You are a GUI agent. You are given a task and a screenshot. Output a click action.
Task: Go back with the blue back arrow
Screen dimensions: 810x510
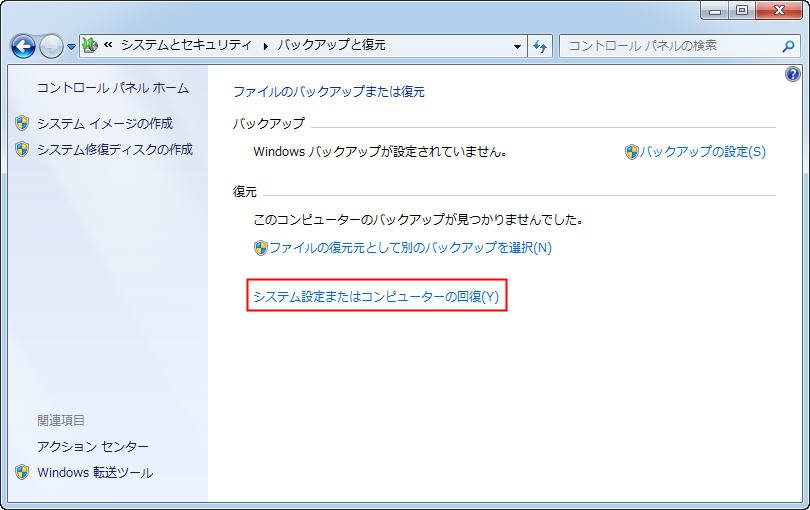pyautogui.click(x=23, y=47)
